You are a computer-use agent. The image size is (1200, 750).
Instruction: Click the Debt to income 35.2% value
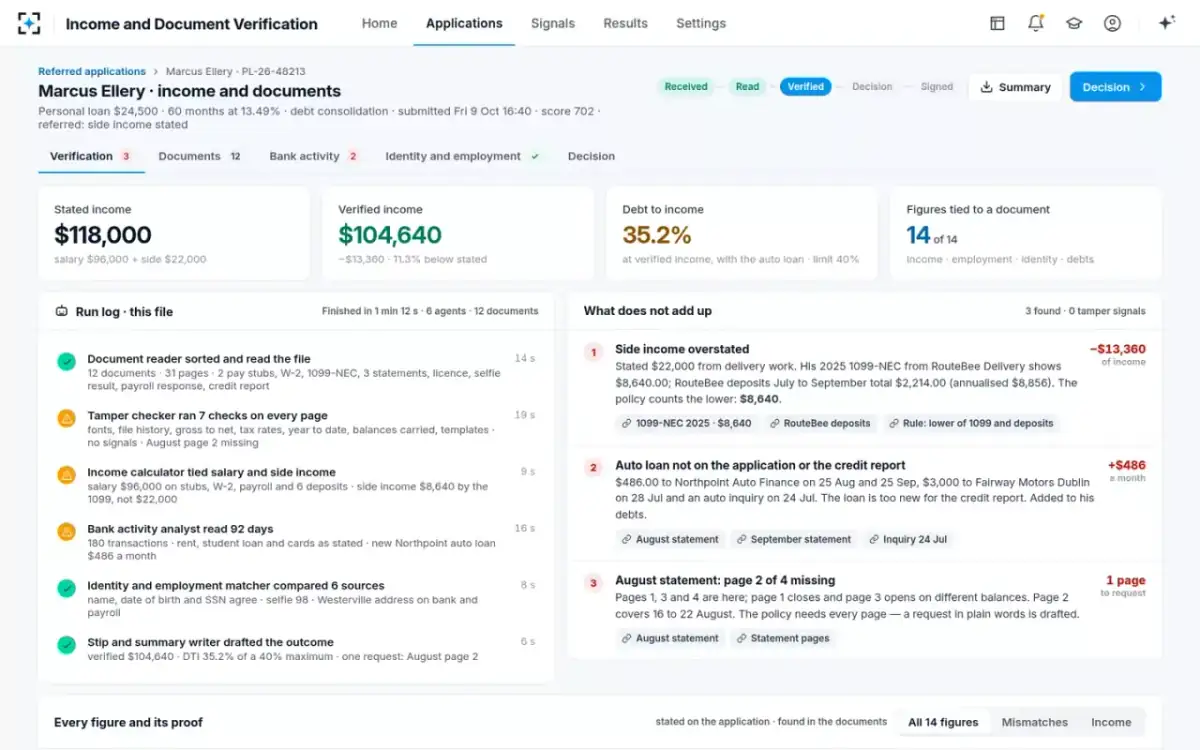point(656,235)
